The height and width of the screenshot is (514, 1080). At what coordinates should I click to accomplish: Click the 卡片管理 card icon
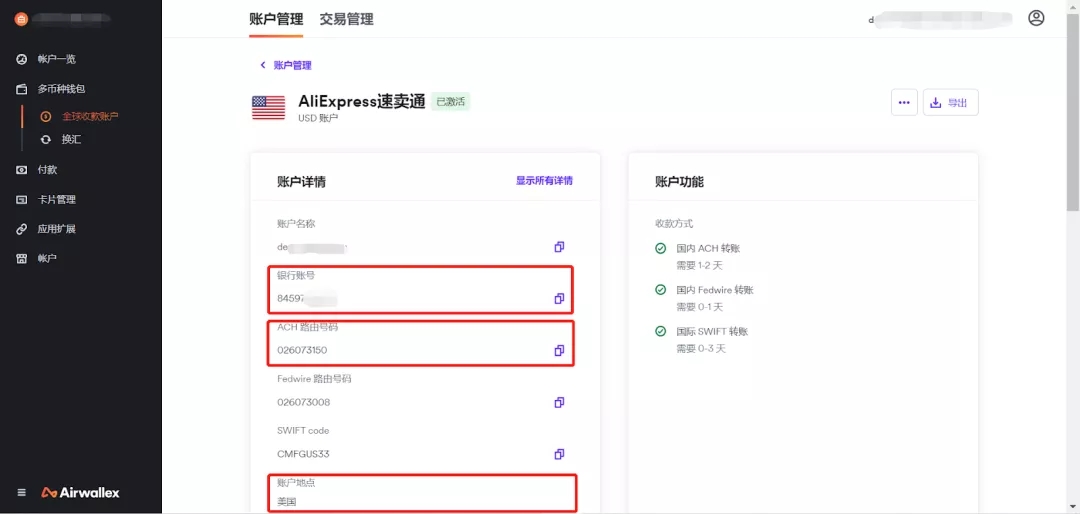[21, 200]
